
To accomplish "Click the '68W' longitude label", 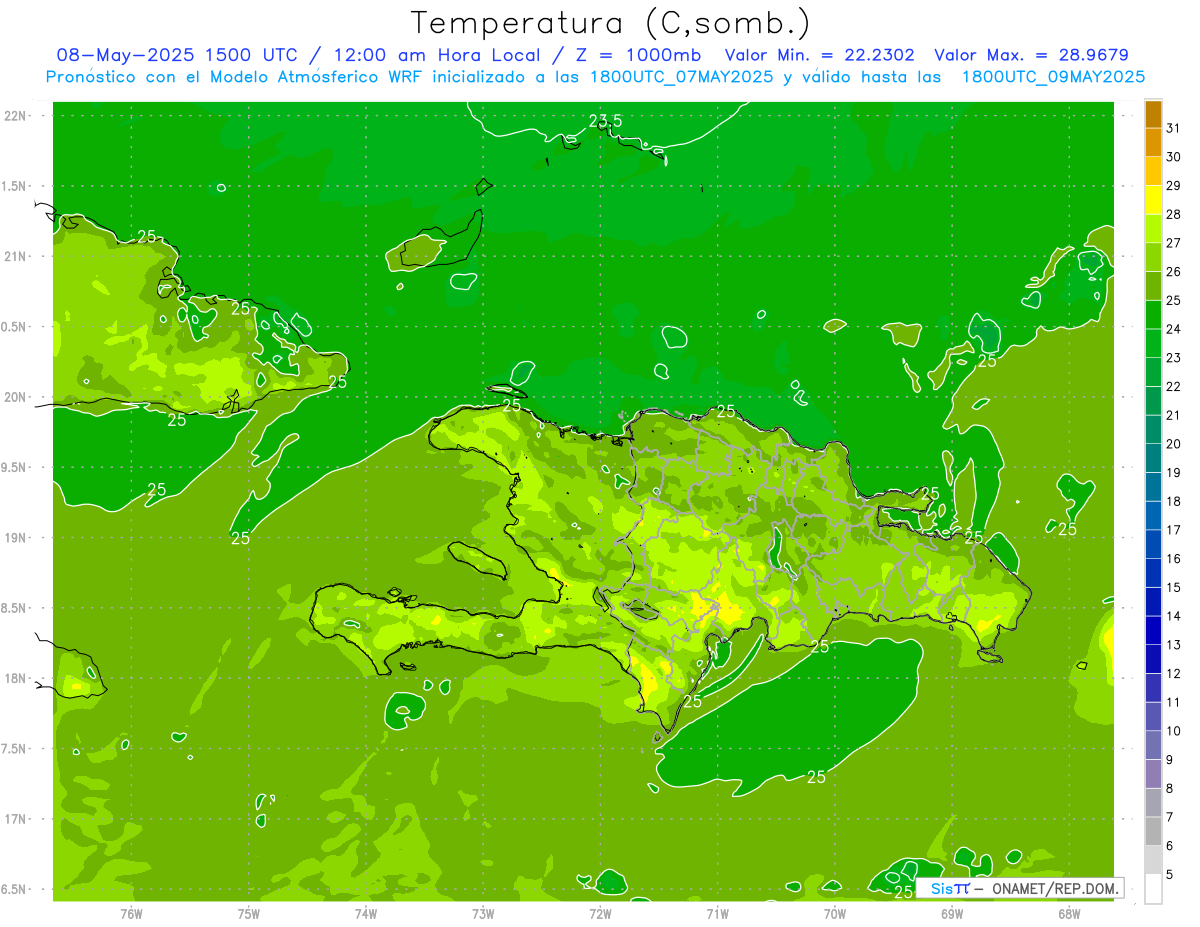I will pyautogui.click(x=1069, y=914).
